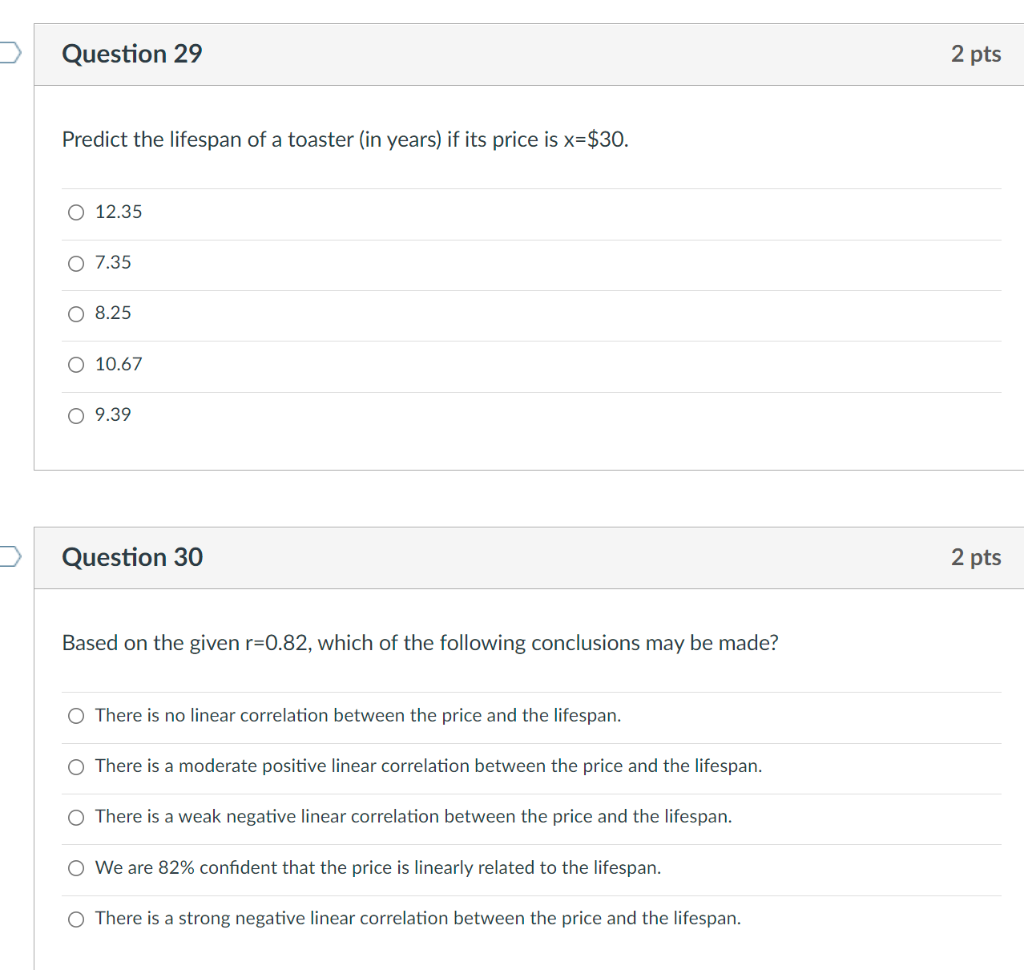
Task: Select the answer 9.39
Action: [x=76, y=415]
